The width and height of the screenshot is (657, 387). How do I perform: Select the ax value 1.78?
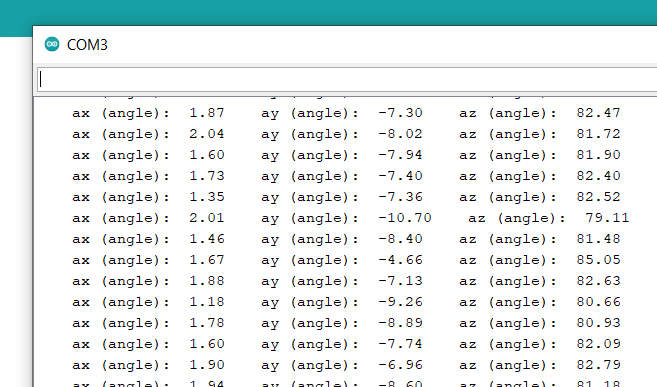pos(207,323)
